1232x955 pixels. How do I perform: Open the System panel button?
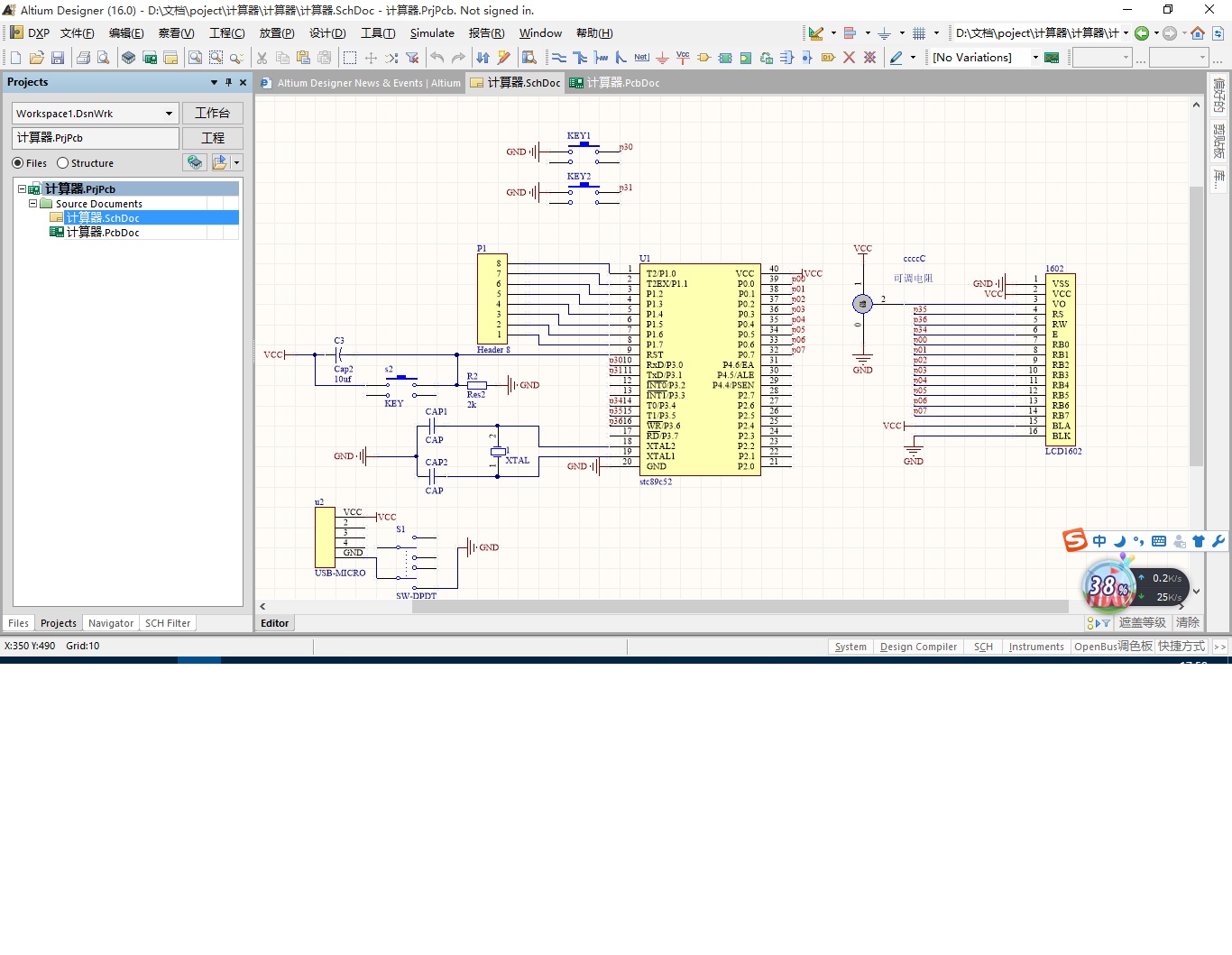click(x=850, y=647)
